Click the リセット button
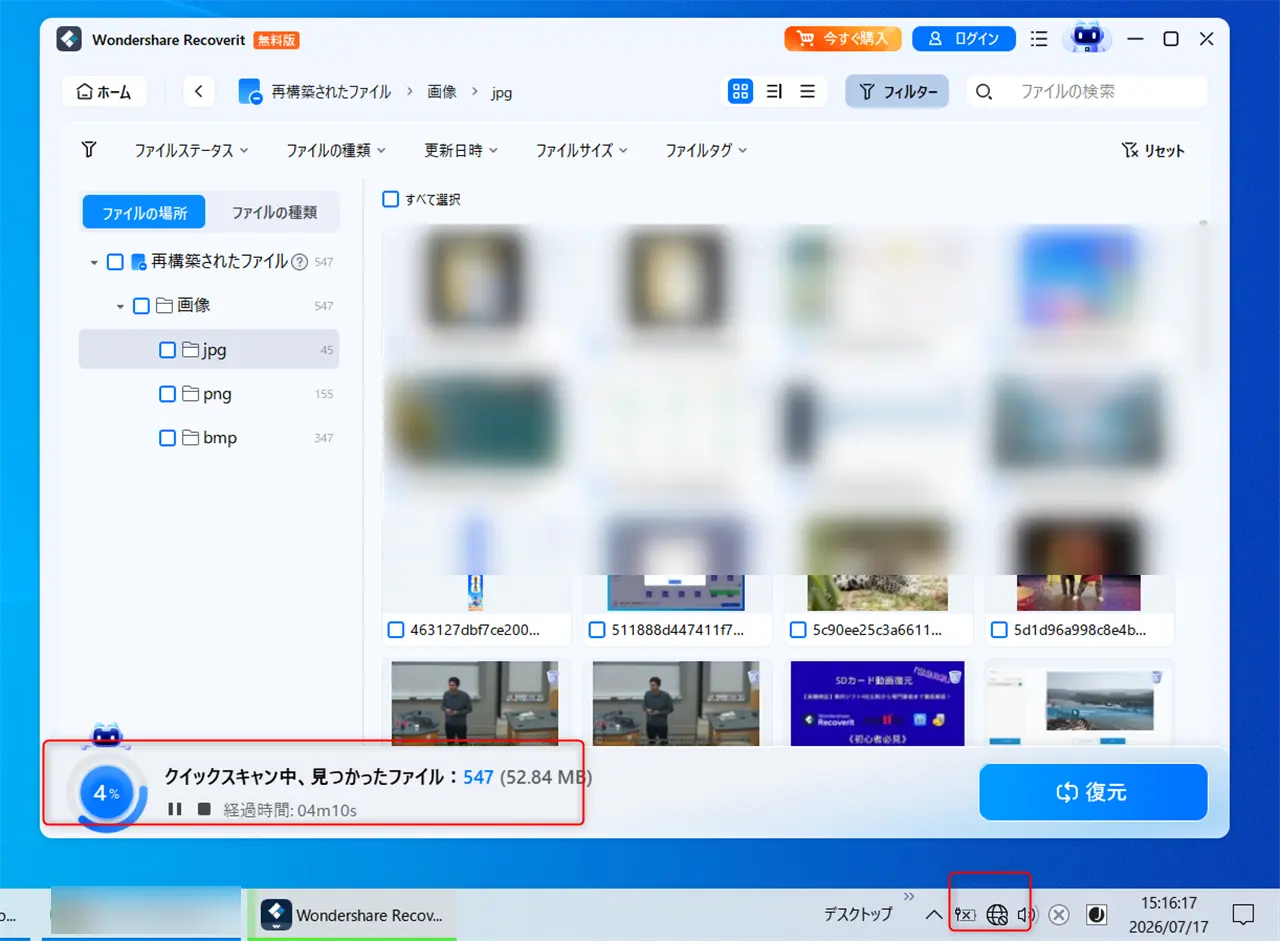This screenshot has width=1280, height=941. coord(1153,150)
